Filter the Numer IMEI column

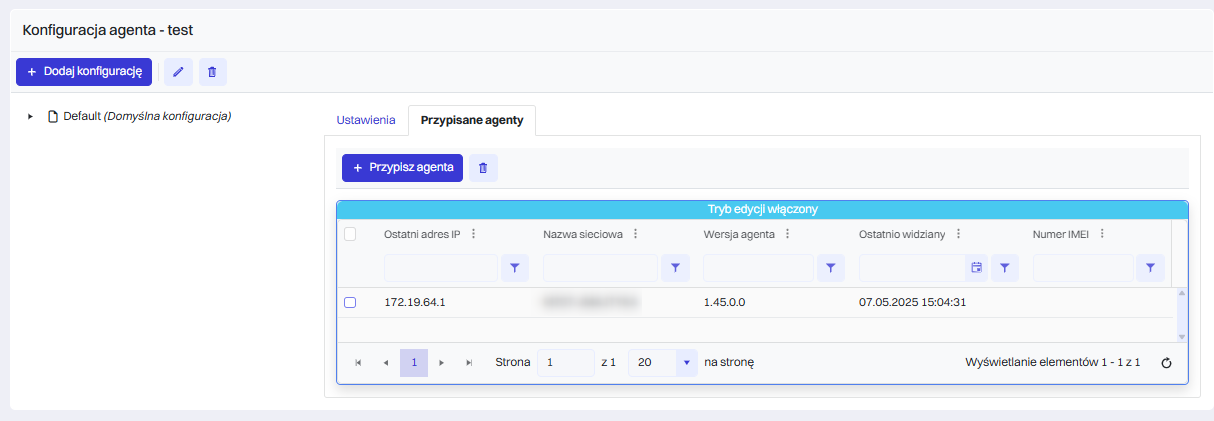click(1150, 268)
